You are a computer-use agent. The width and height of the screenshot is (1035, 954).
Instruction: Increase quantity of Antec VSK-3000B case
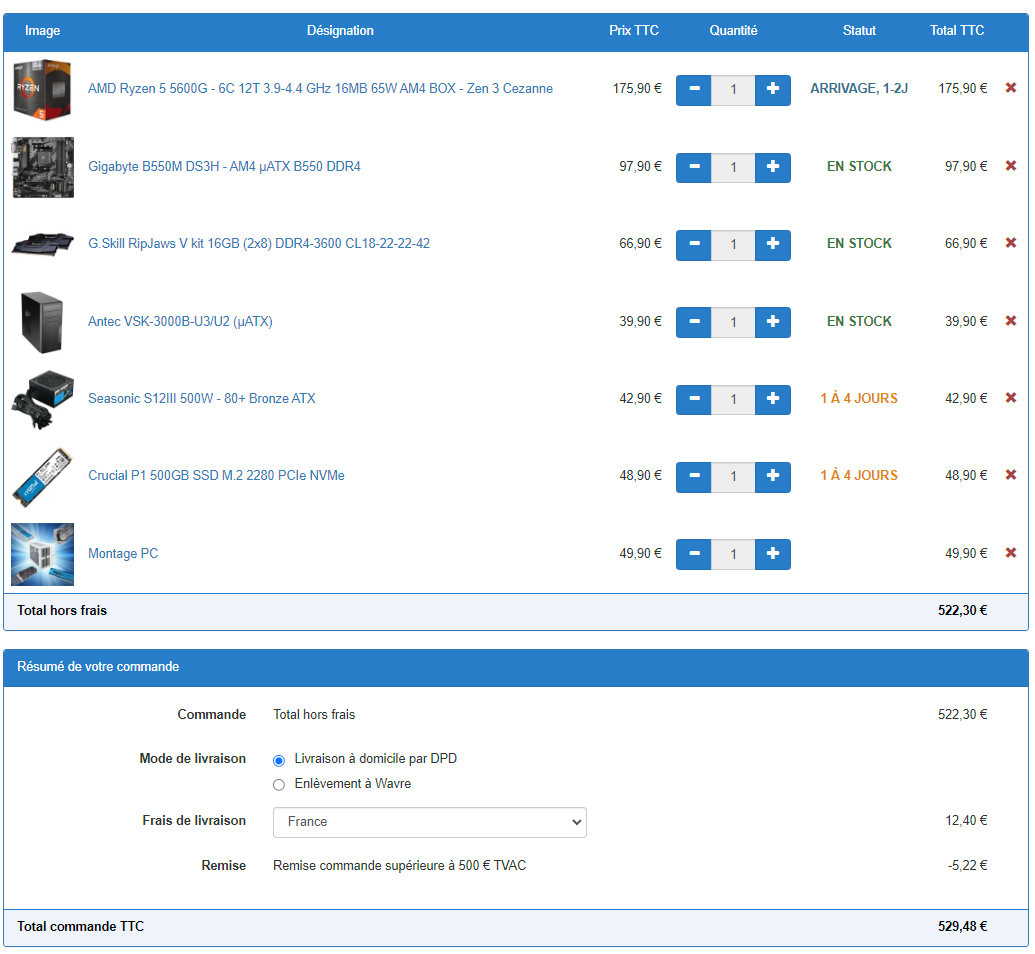(x=772, y=322)
